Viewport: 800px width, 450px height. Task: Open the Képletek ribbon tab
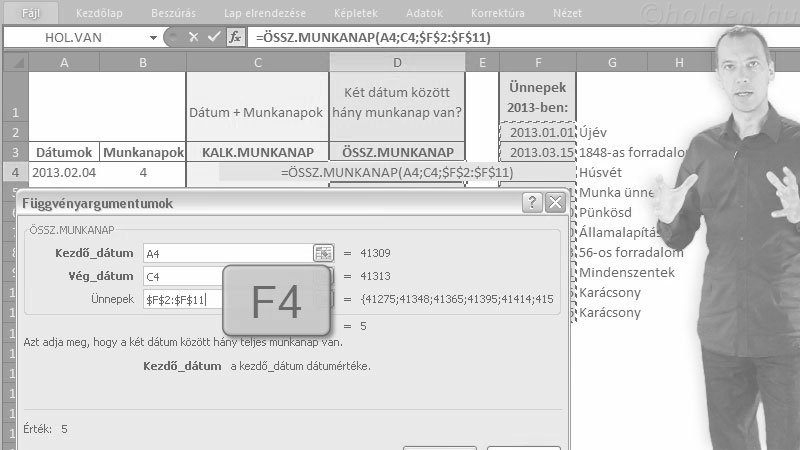356,13
